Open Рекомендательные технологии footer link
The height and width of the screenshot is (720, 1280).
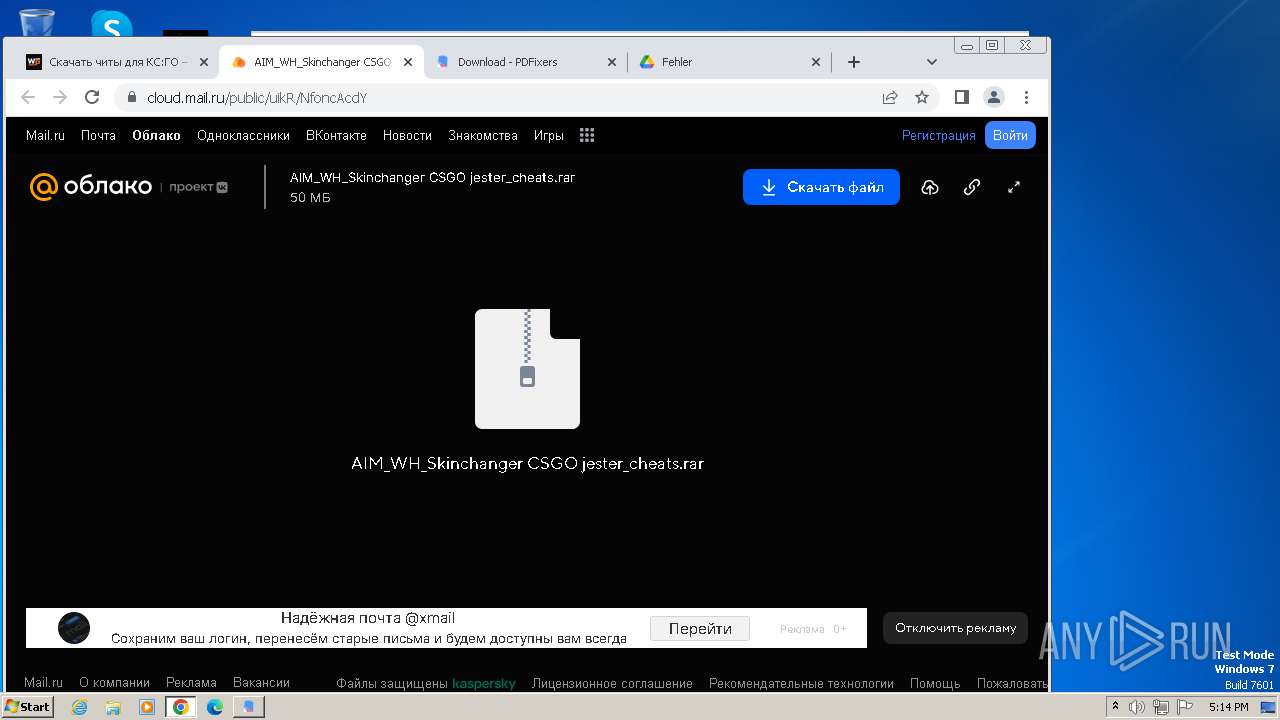click(x=801, y=684)
